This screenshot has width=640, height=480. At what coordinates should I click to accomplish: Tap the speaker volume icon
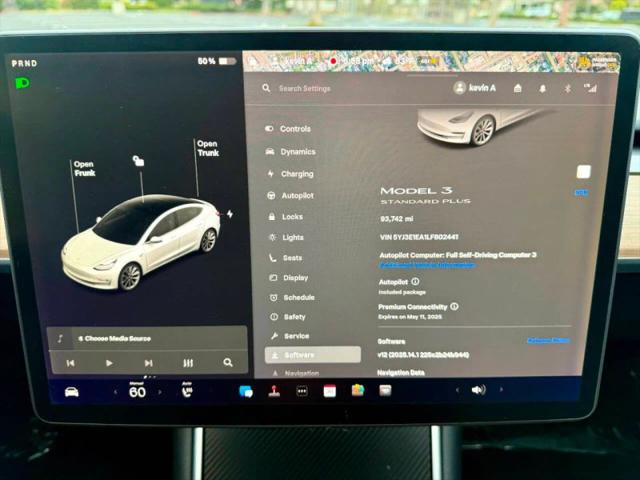(x=478, y=390)
